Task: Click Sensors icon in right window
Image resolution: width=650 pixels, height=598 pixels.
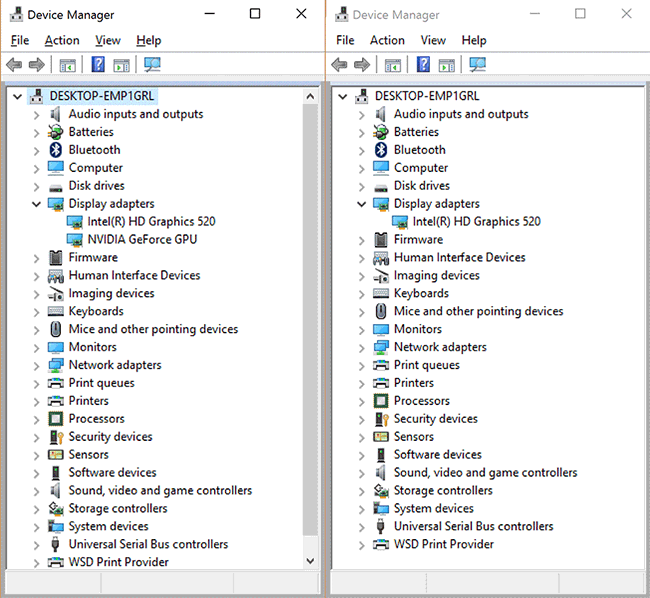Action: (381, 437)
